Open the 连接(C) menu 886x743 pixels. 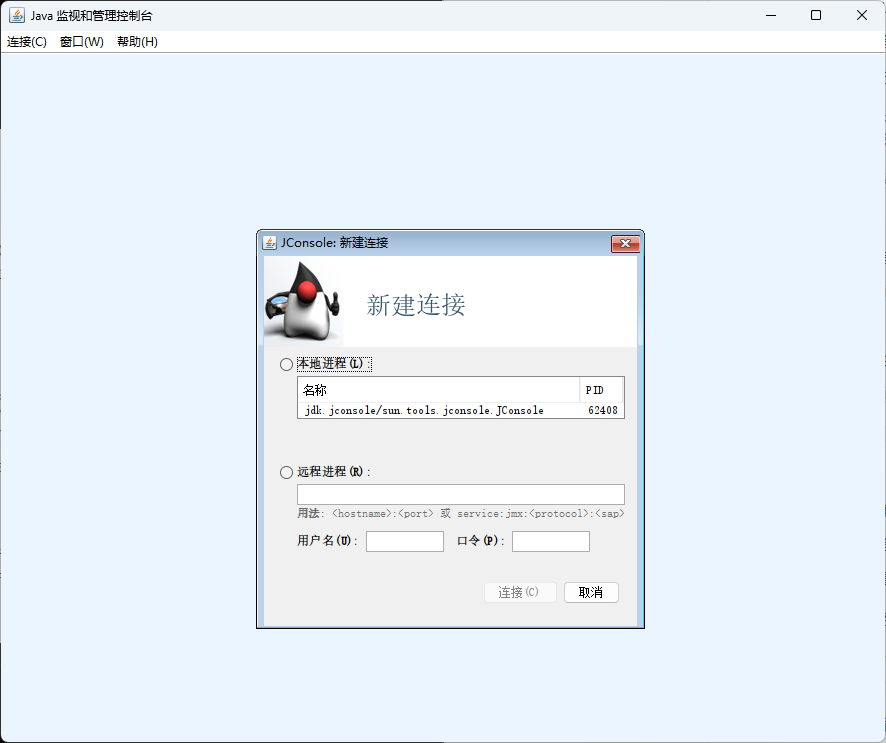click(x=27, y=42)
